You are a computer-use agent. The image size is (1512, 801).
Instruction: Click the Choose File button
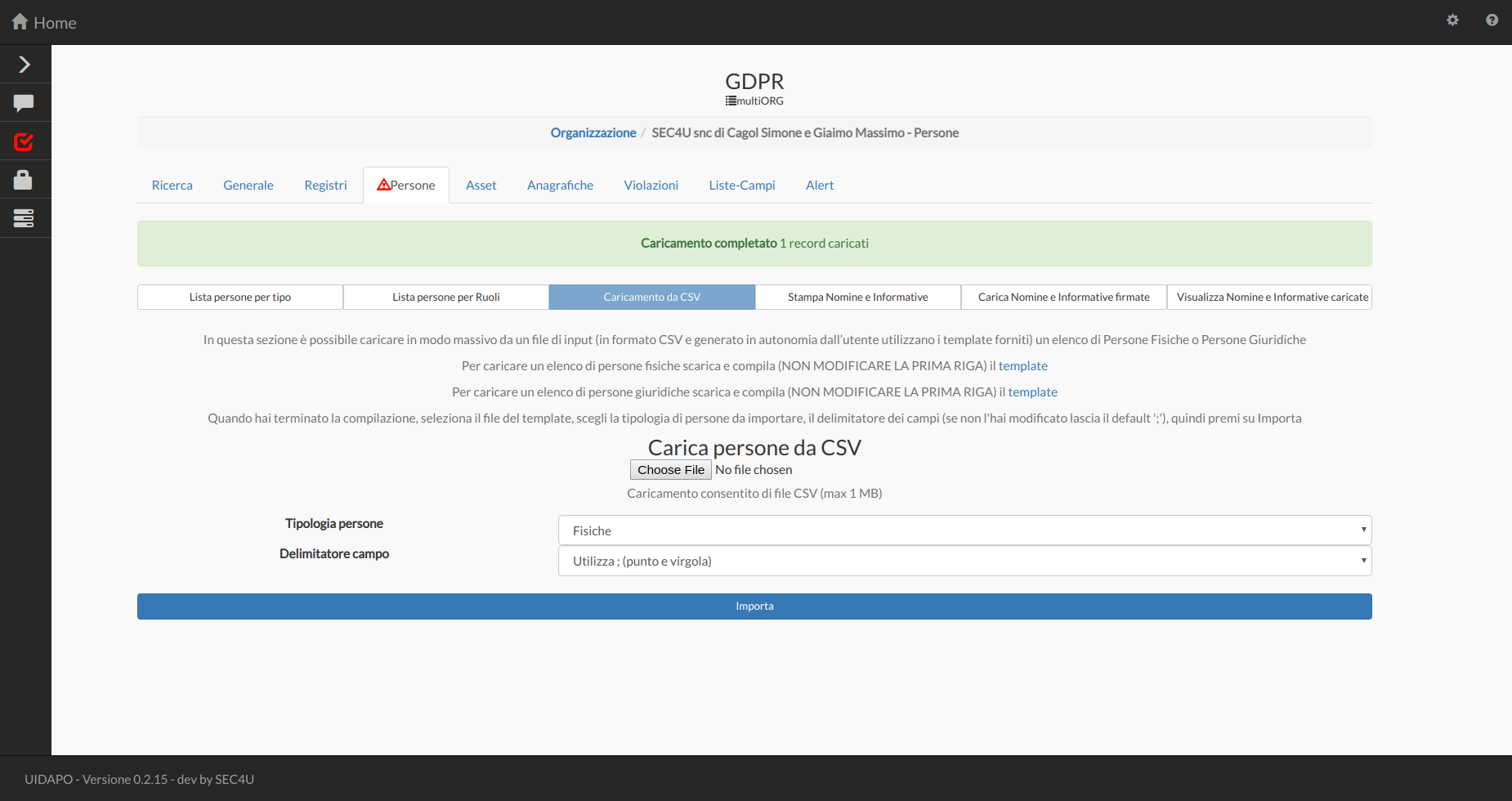(x=670, y=470)
